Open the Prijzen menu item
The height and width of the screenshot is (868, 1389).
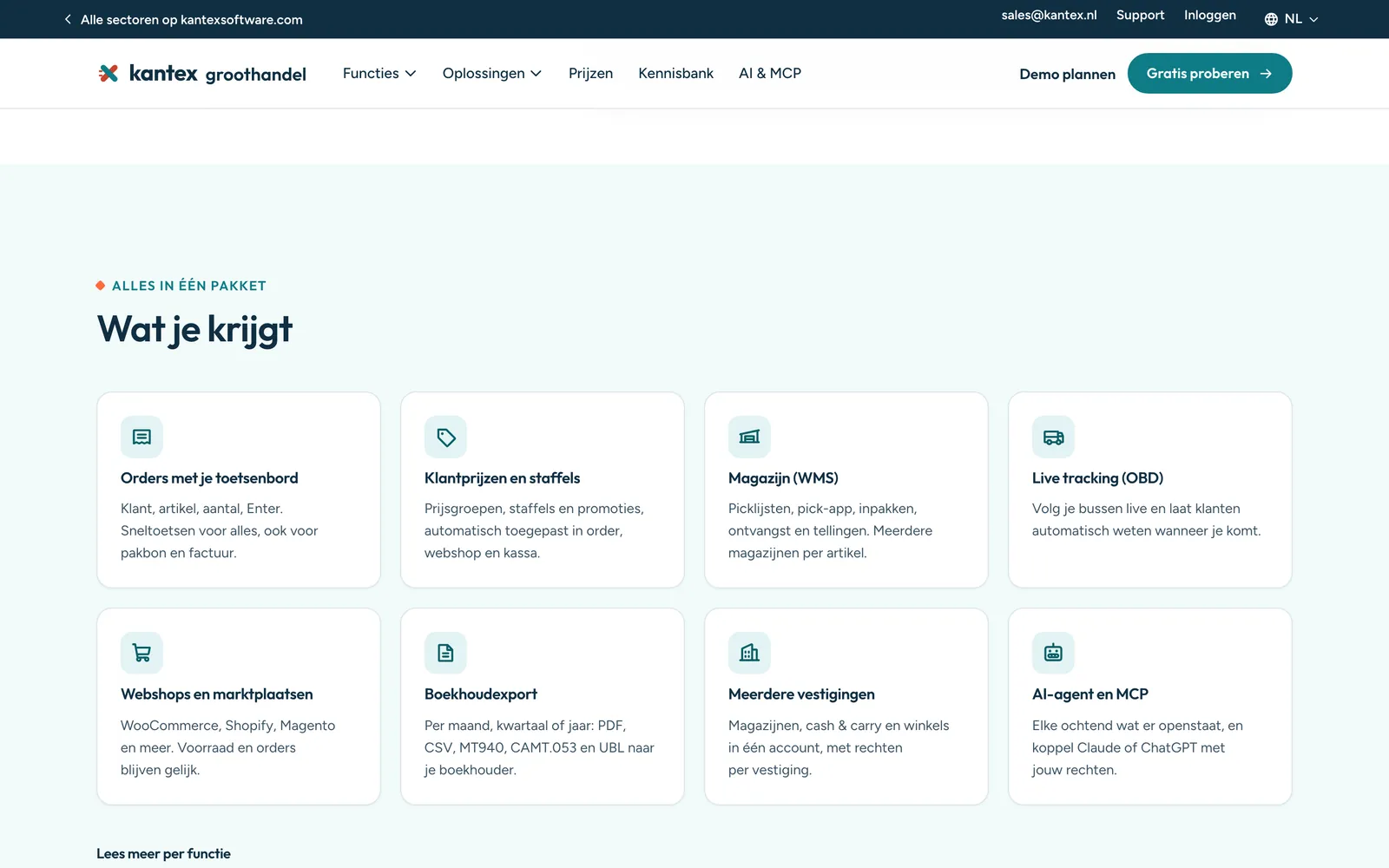590,73
